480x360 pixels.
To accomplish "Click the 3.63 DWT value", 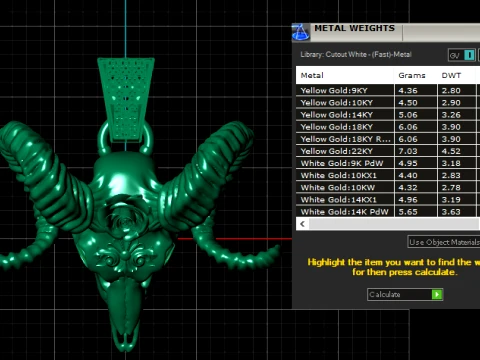I will tap(451, 212).
